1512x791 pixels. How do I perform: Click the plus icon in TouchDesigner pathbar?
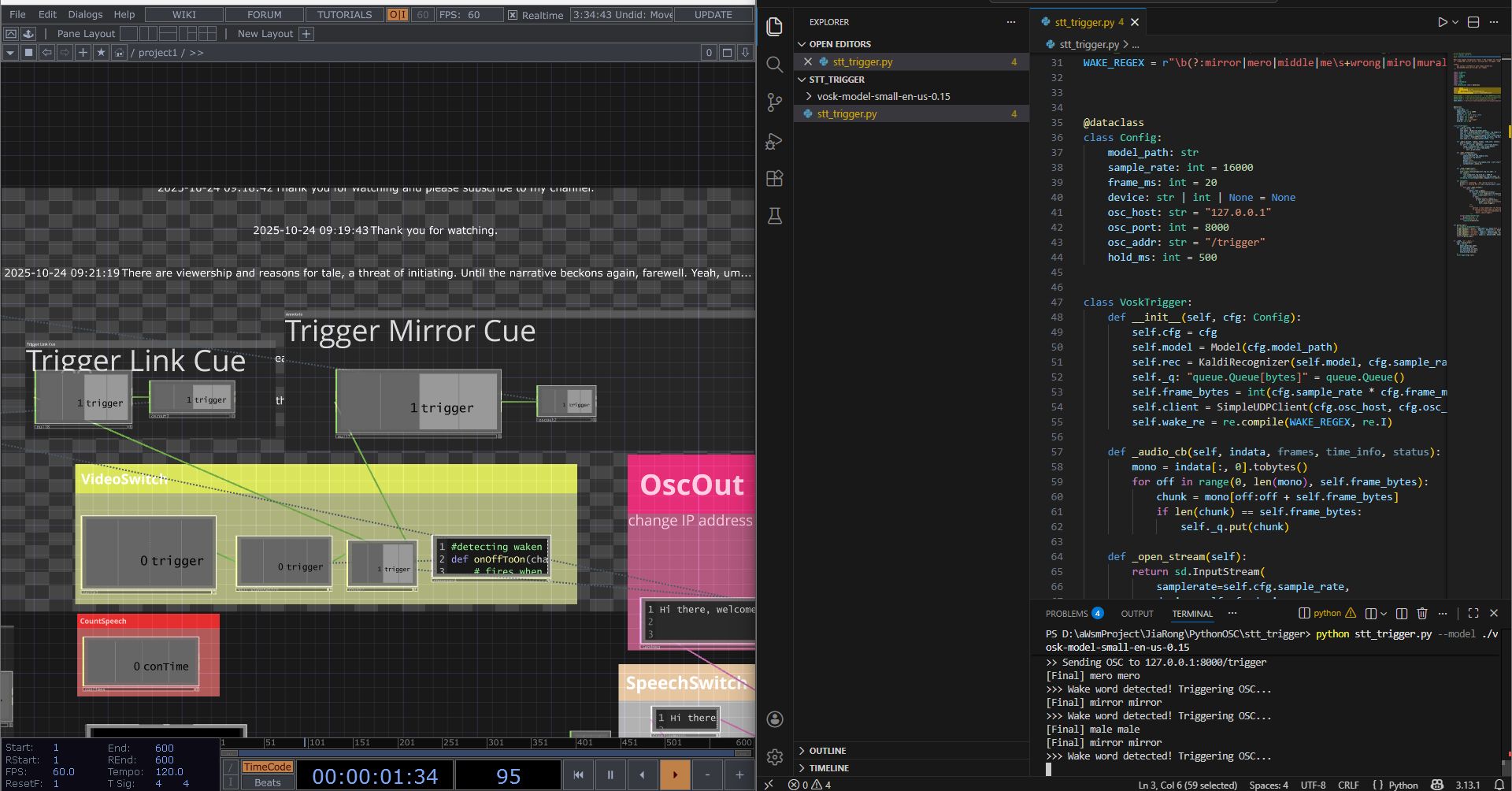83,53
